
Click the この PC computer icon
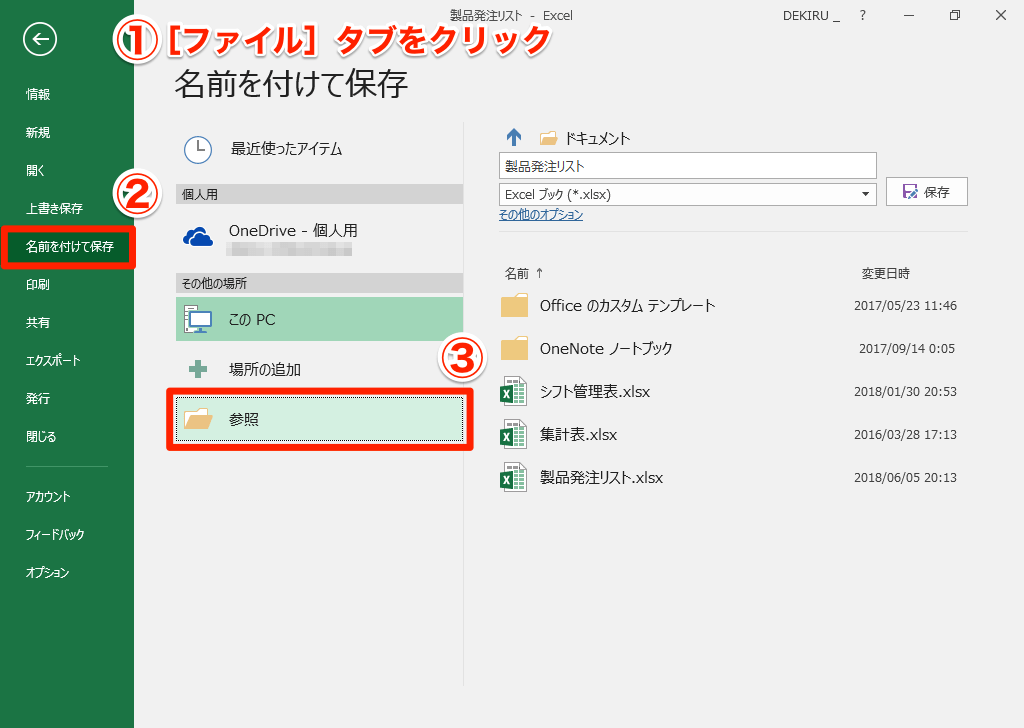[x=198, y=319]
